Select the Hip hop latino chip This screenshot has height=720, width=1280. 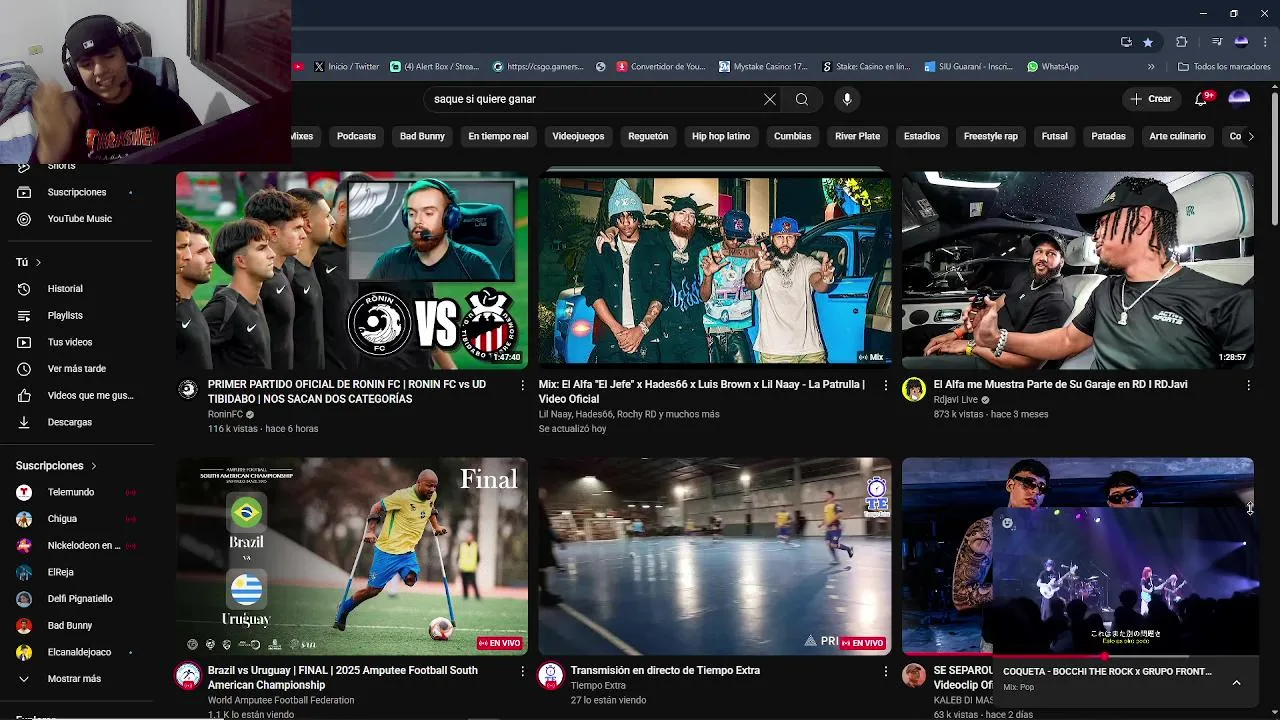[x=721, y=136]
